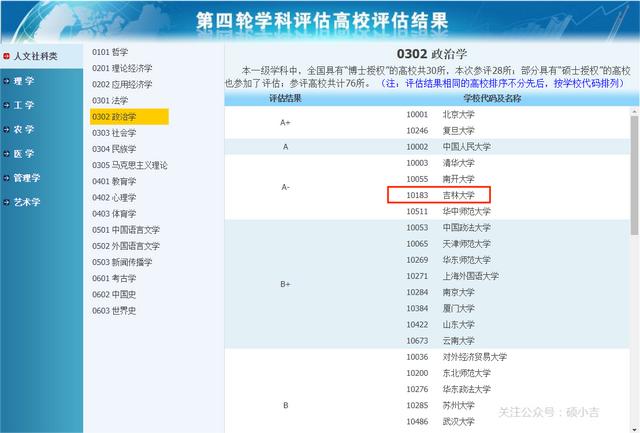Viewport: 640px width, 433px height.
Task: Click the scrollbar up arrow of results table
Action: click(x=634, y=111)
